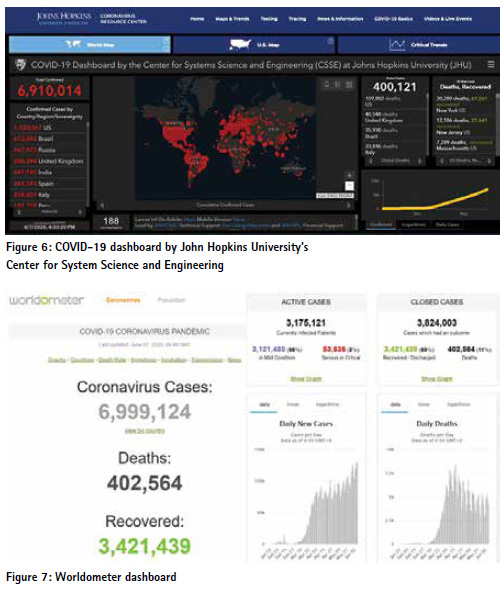
Task: Click the line-chart icon on Critical Trends tab
Action: click(397, 45)
